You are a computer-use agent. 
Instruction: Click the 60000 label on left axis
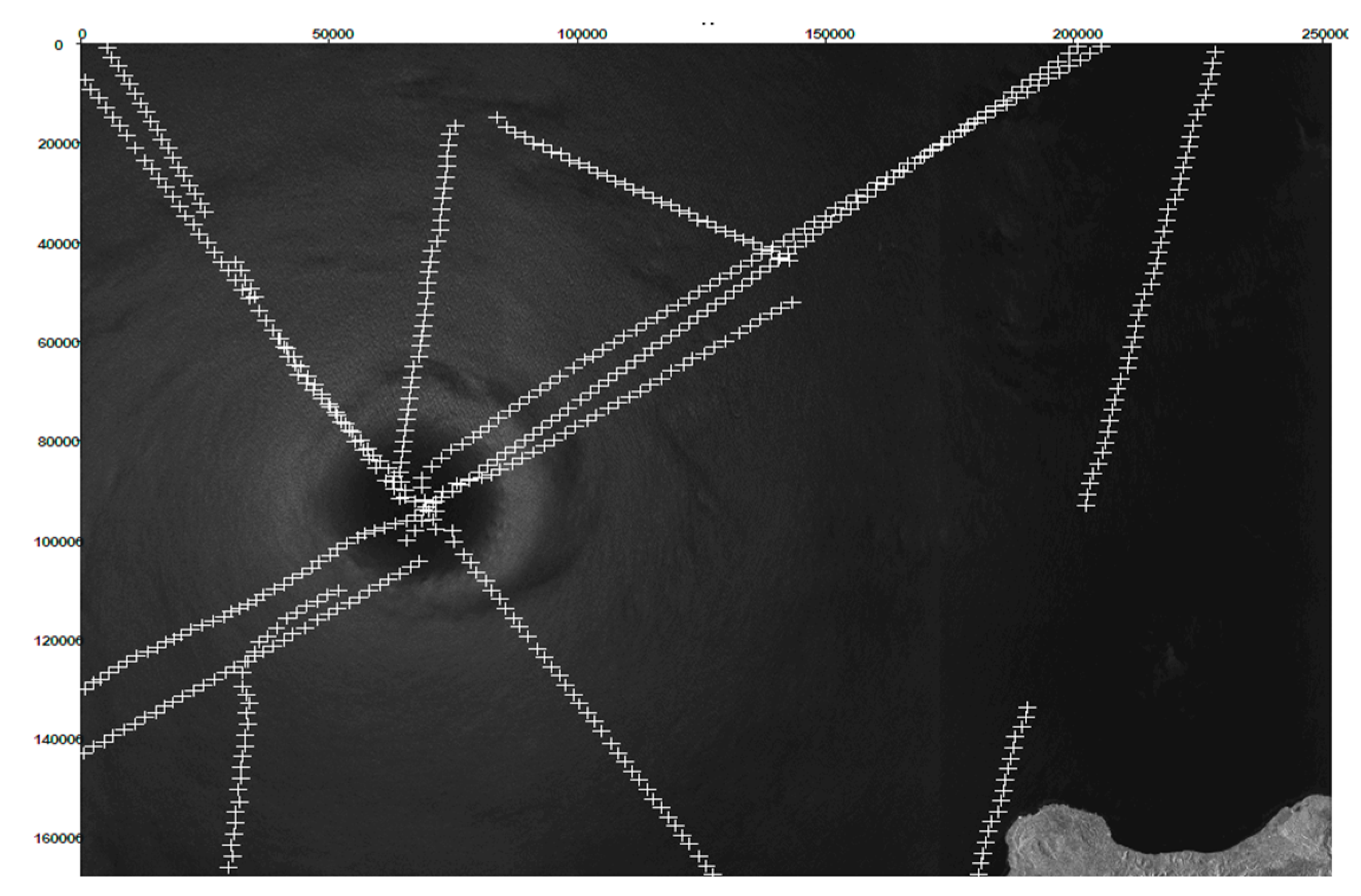(x=58, y=342)
